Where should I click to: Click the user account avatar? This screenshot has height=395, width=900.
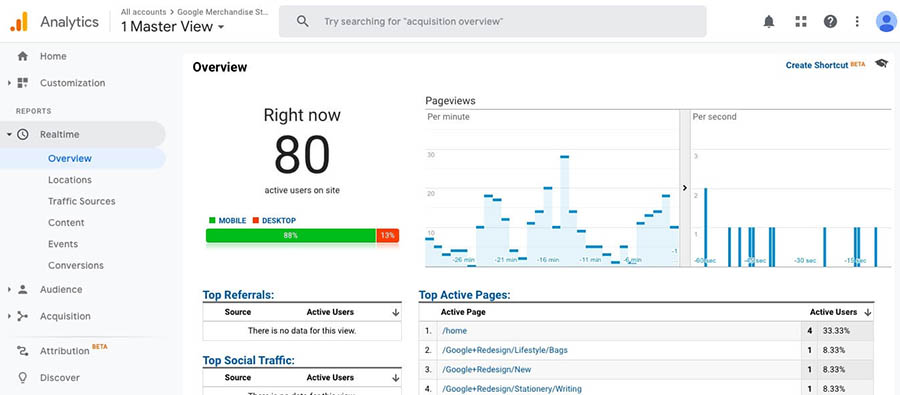pyautogui.click(x=886, y=21)
